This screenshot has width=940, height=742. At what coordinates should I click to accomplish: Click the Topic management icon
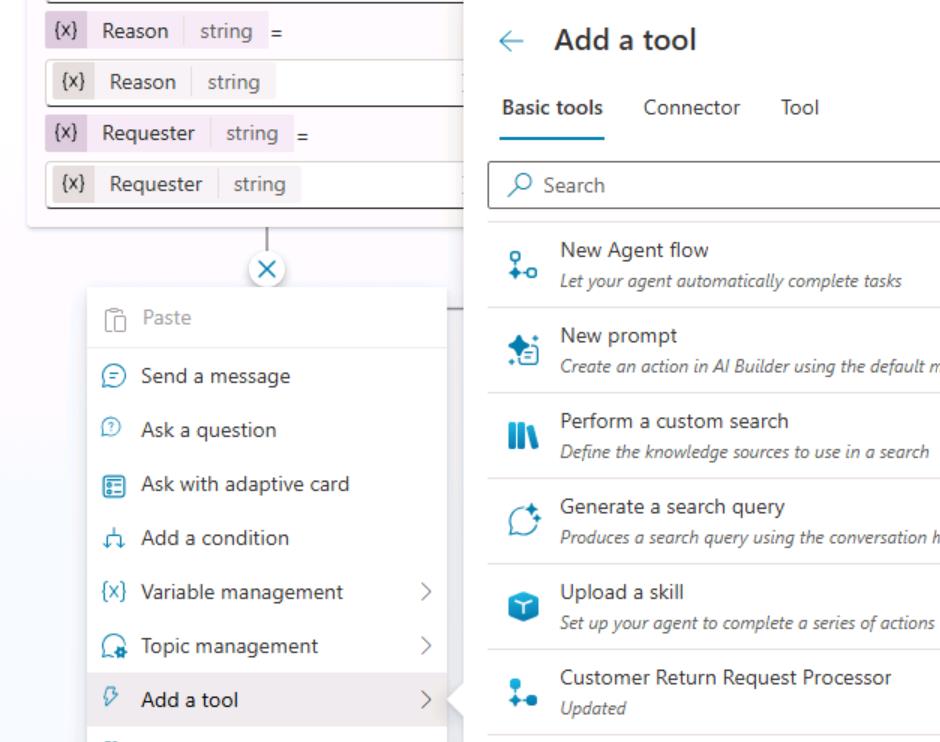114,646
